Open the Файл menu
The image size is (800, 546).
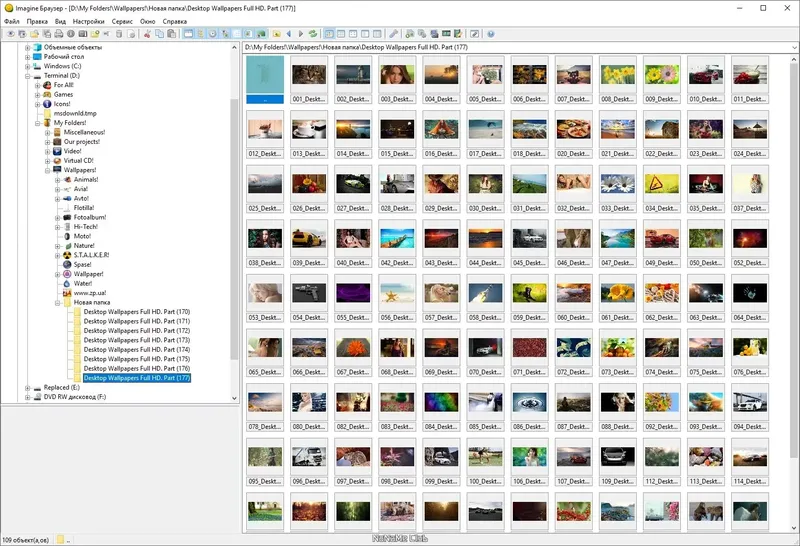(12, 21)
